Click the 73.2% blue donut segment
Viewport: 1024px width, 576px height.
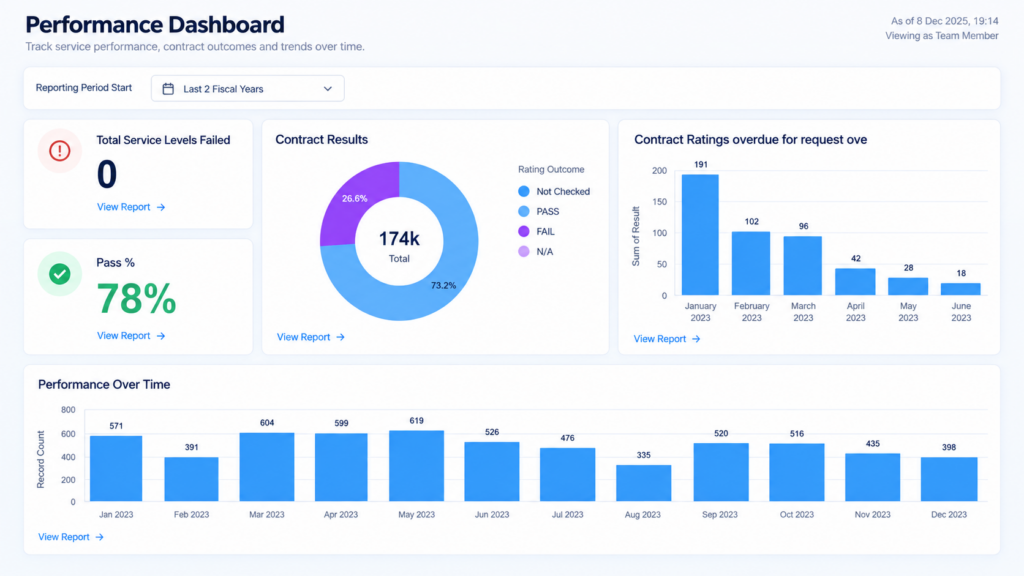pos(443,285)
